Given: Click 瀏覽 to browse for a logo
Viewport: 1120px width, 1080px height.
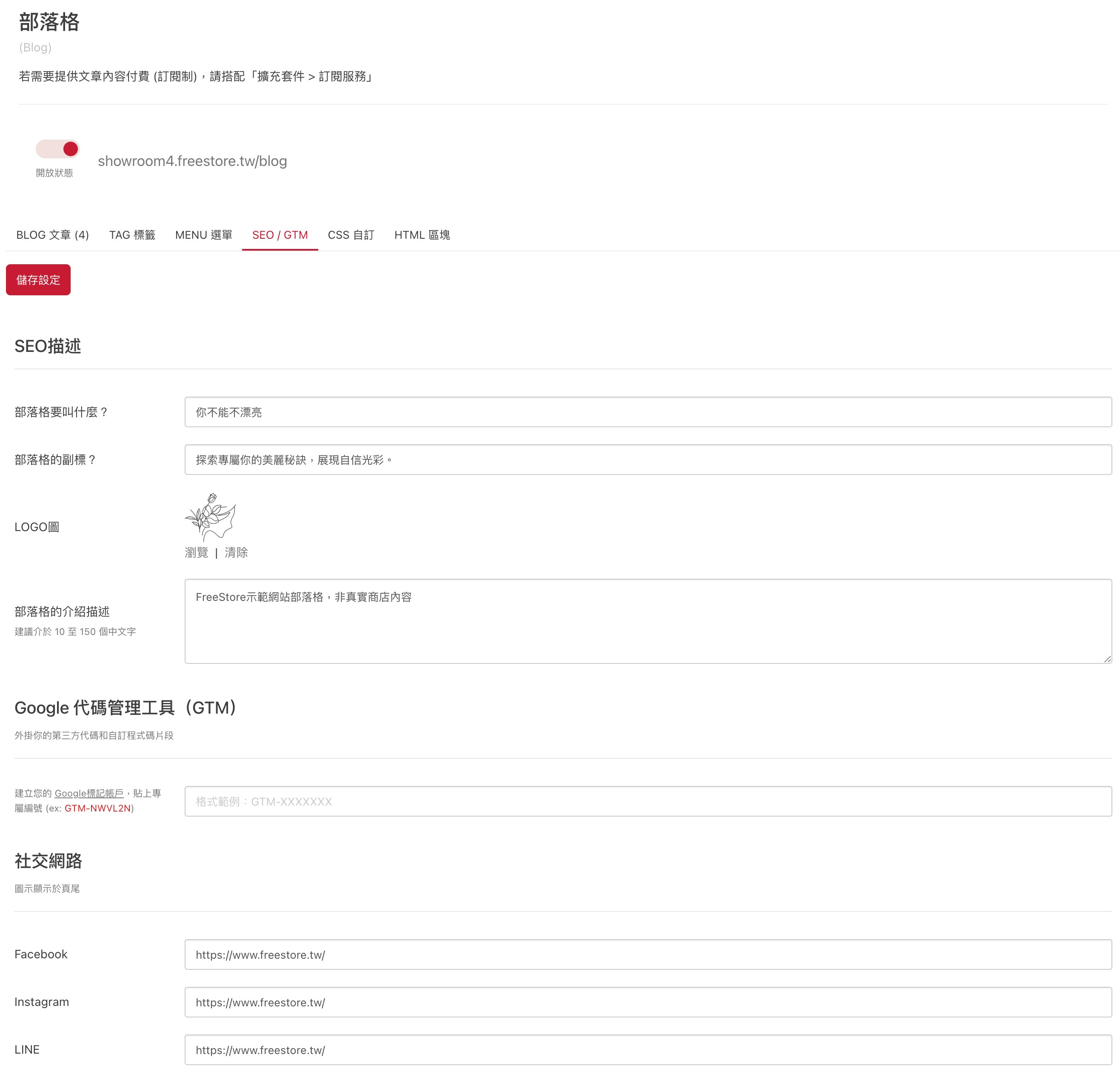Looking at the screenshot, I should pyautogui.click(x=197, y=553).
